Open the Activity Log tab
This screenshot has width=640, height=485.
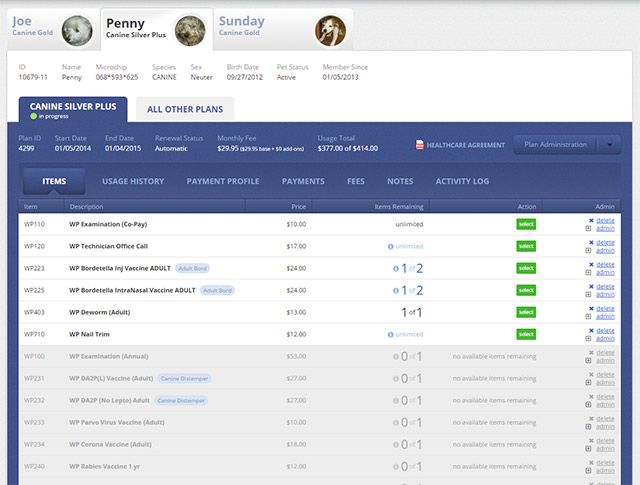pyautogui.click(x=462, y=181)
